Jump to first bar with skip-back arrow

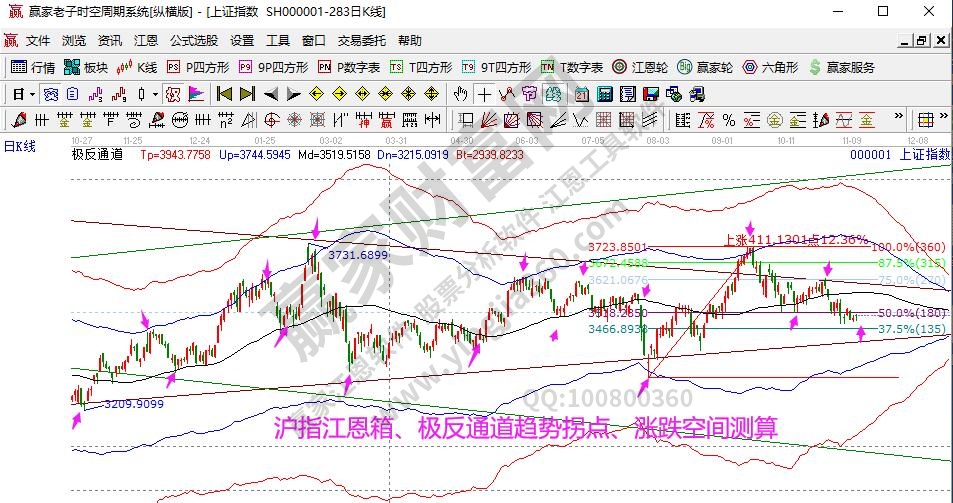(224, 94)
